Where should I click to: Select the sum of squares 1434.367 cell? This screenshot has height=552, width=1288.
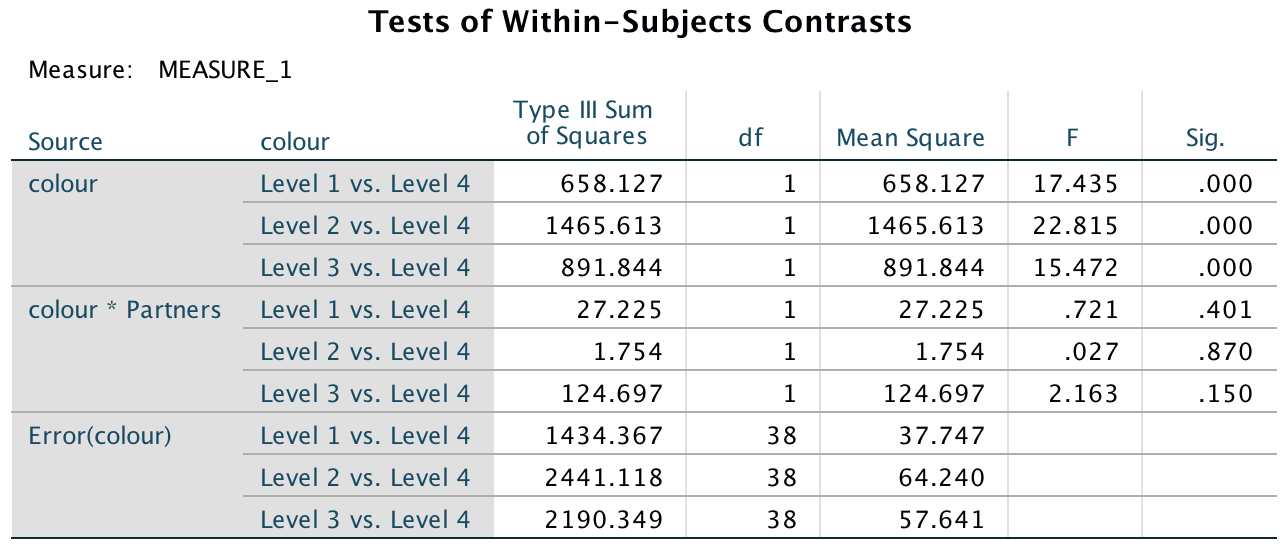(604, 436)
